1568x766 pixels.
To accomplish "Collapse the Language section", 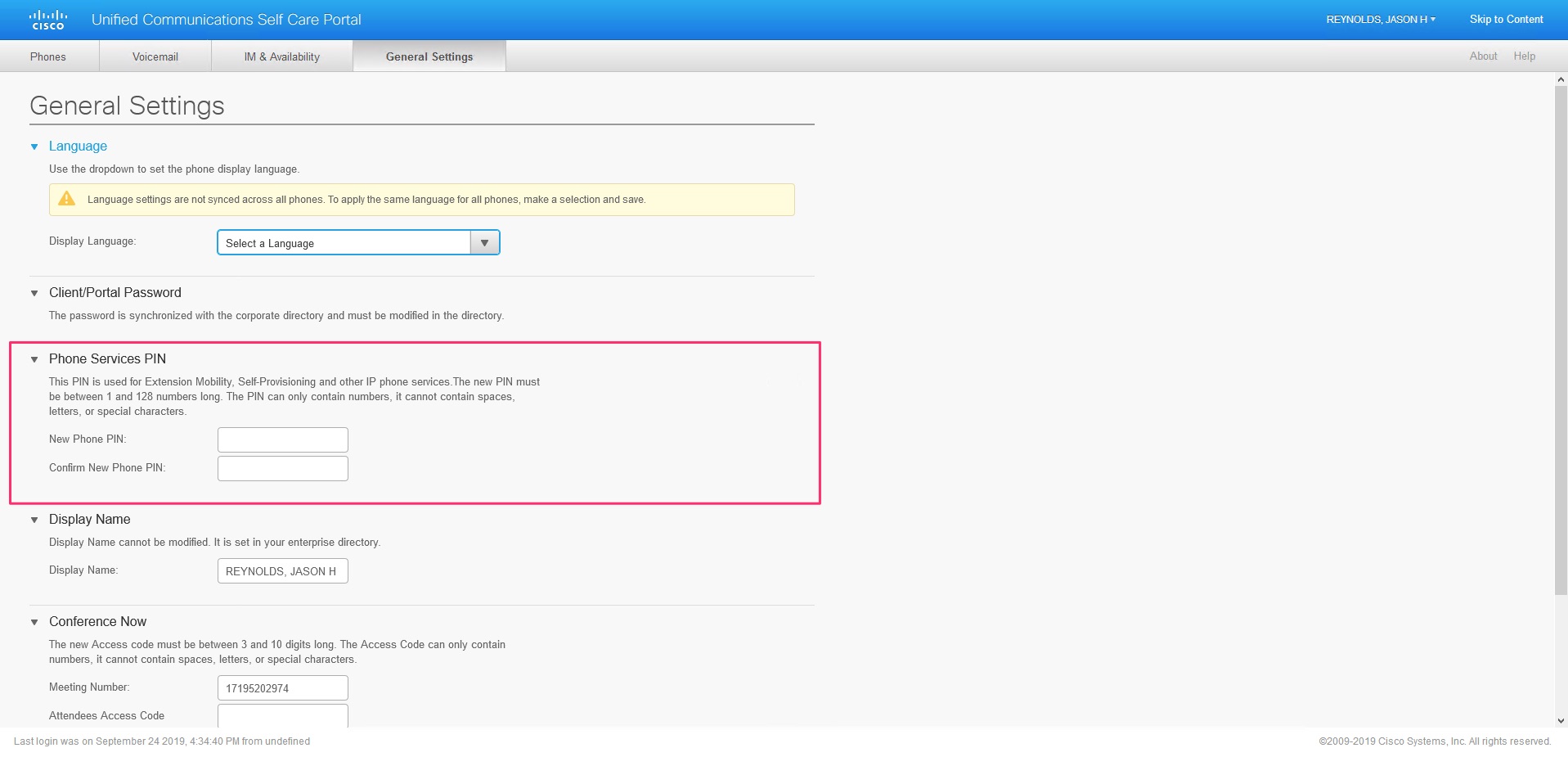I will [34, 147].
